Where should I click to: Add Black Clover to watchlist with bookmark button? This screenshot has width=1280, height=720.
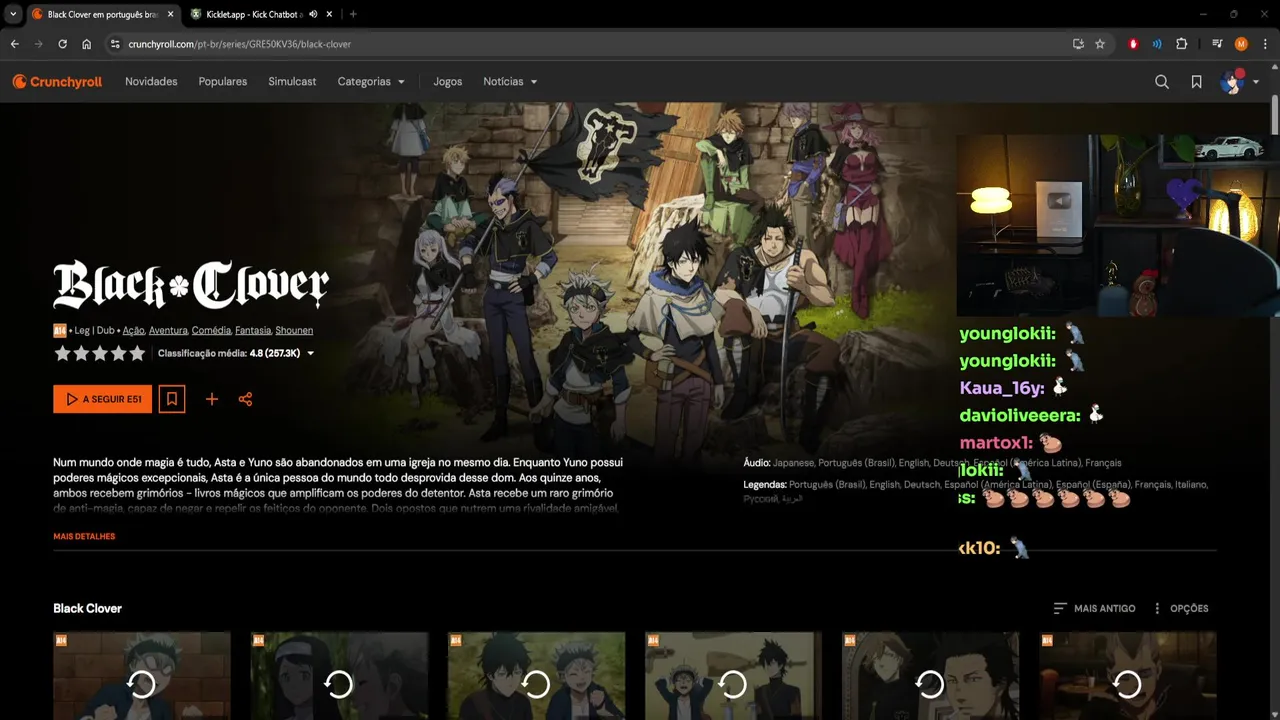pyautogui.click(x=172, y=399)
